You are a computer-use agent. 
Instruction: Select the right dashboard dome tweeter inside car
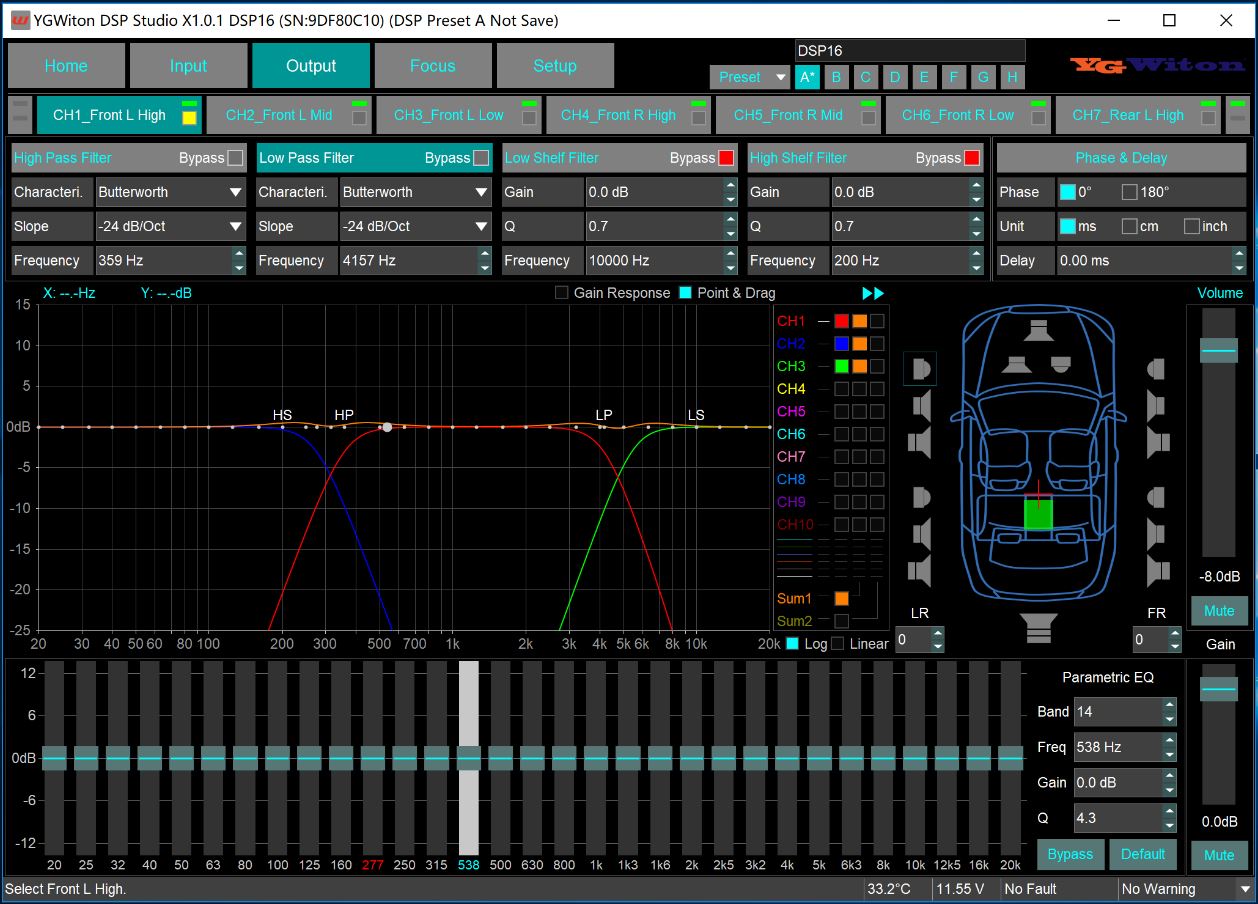pyautogui.click(x=1062, y=364)
